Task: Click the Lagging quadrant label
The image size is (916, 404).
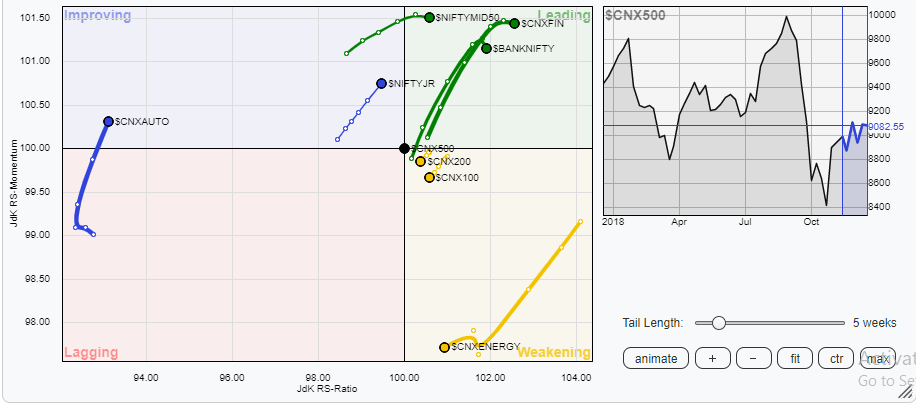Action: tap(91, 353)
